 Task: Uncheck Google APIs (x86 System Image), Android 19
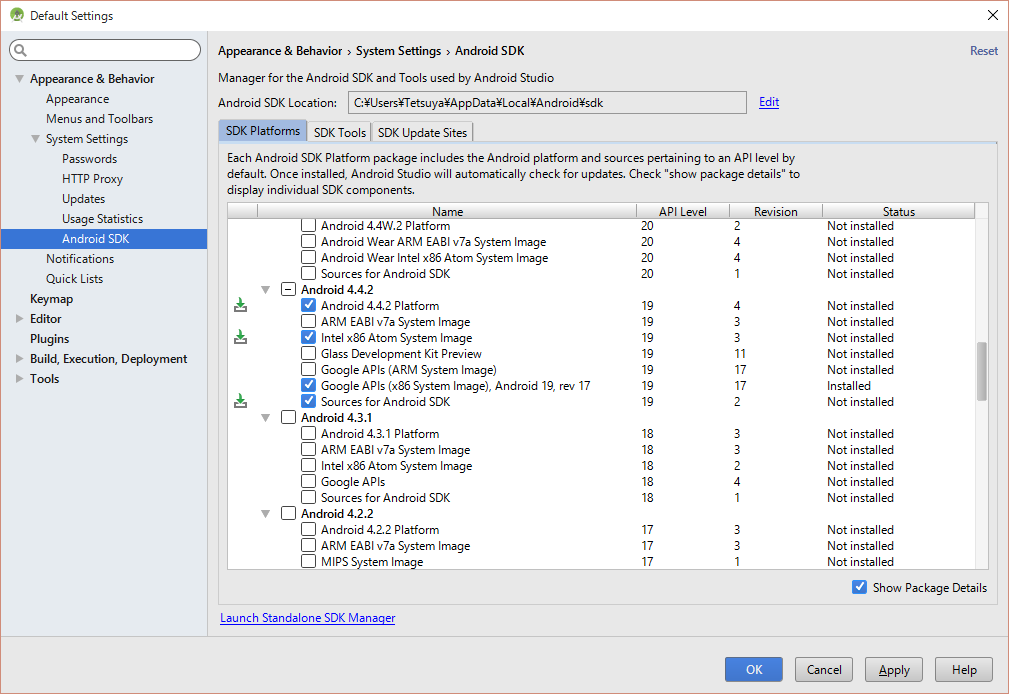coord(309,385)
